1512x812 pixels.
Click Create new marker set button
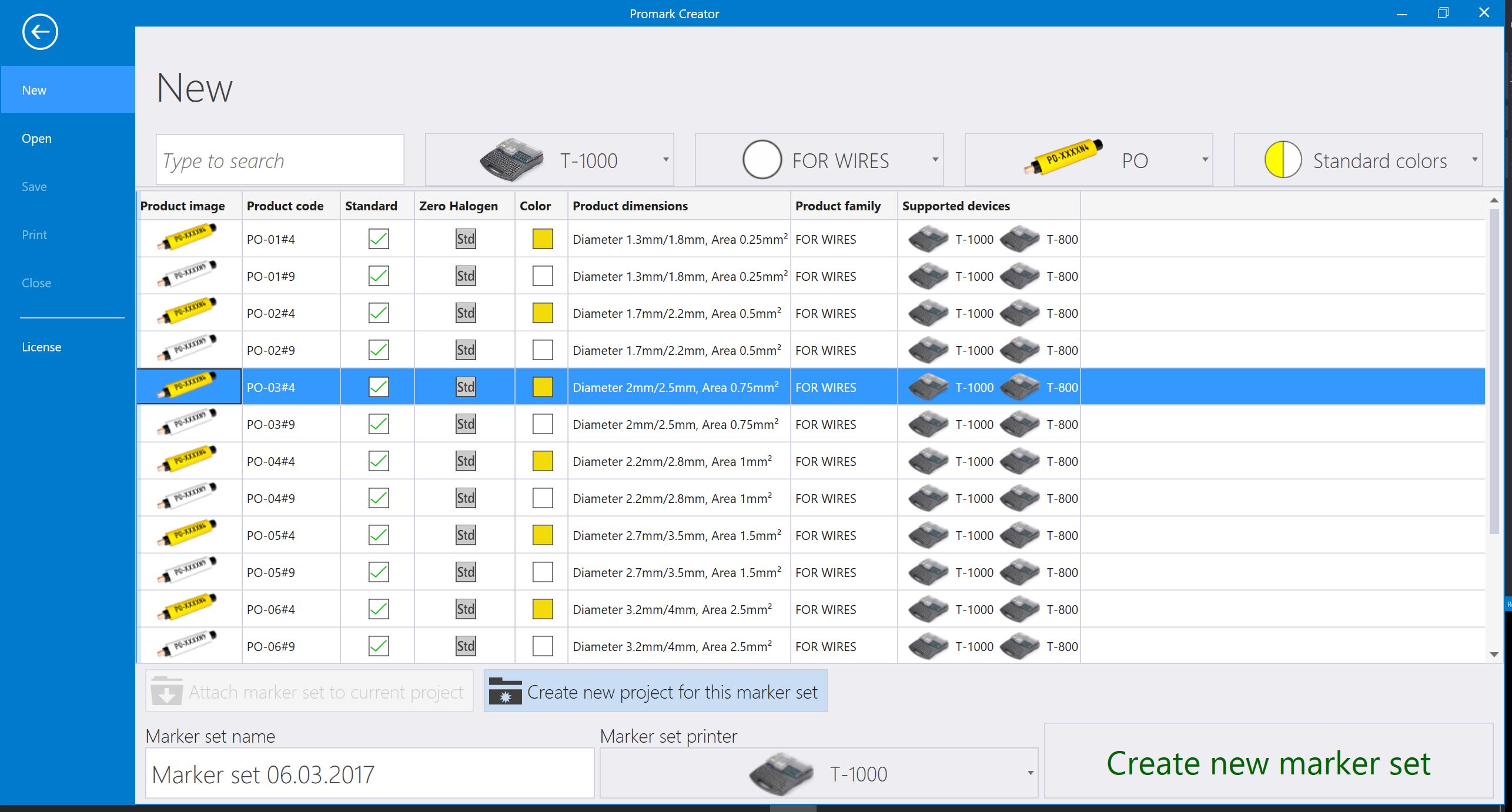(1269, 761)
